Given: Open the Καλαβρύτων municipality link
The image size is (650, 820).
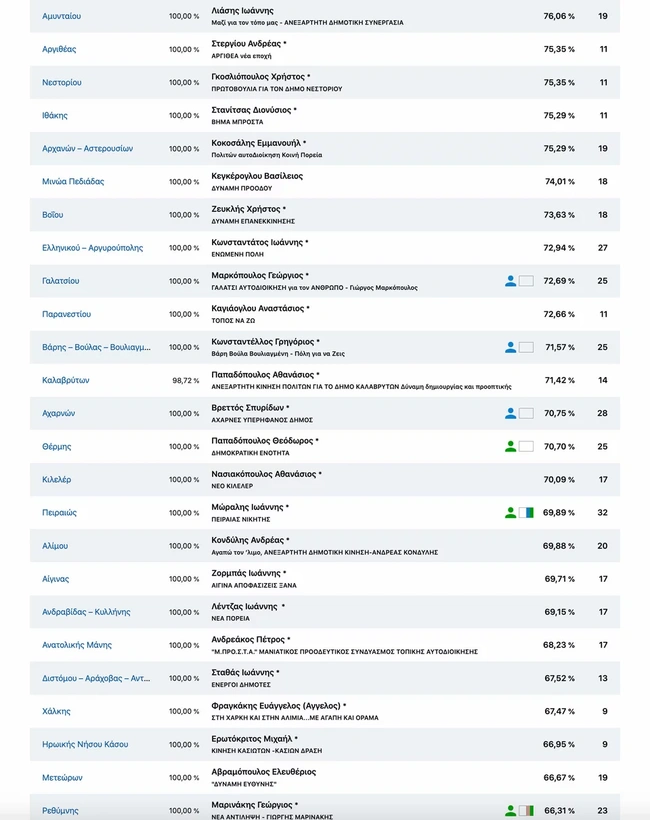Looking at the screenshot, I should click(x=66, y=380).
